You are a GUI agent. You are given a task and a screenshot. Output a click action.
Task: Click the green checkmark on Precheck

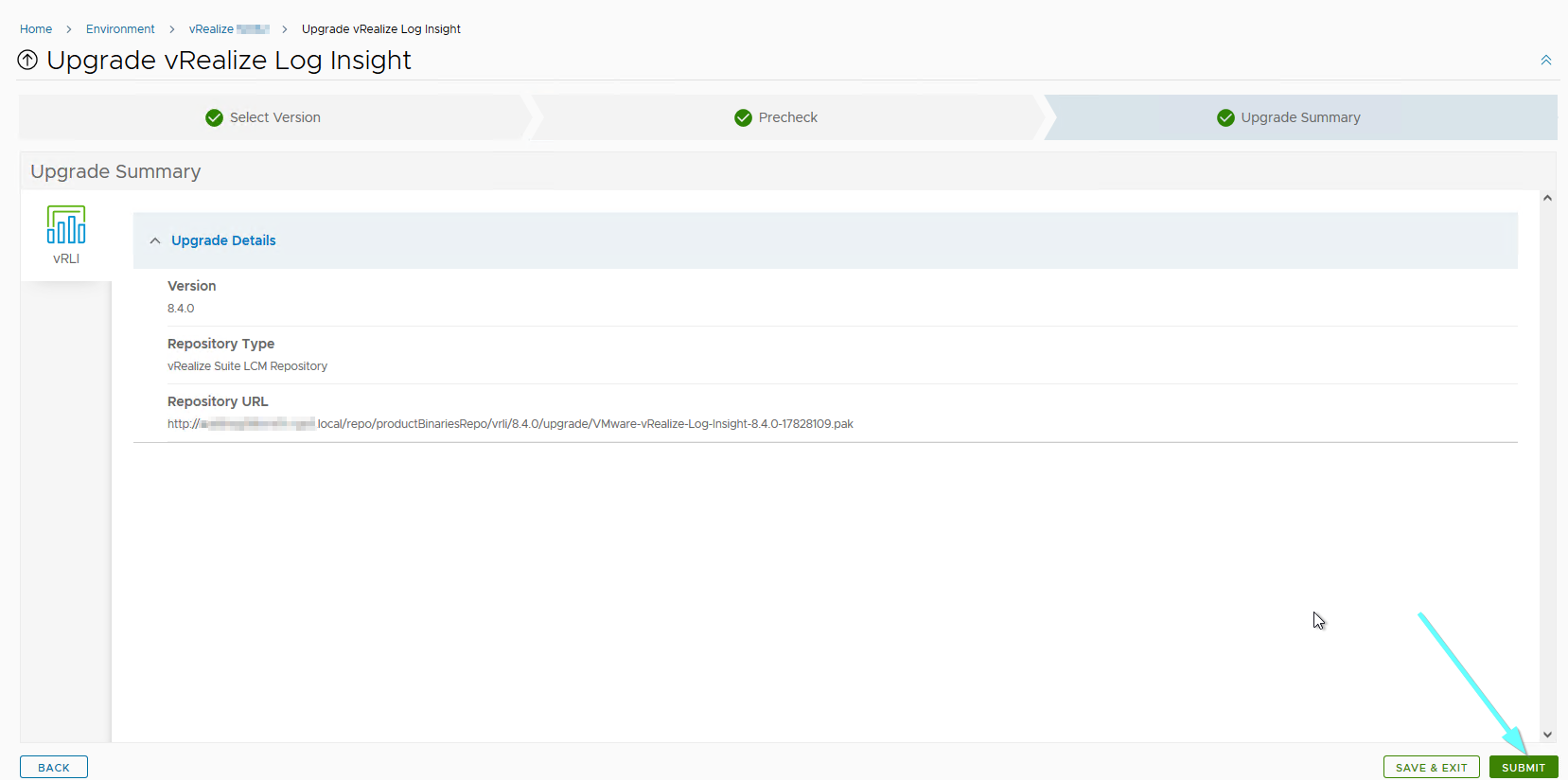[743, 117]
